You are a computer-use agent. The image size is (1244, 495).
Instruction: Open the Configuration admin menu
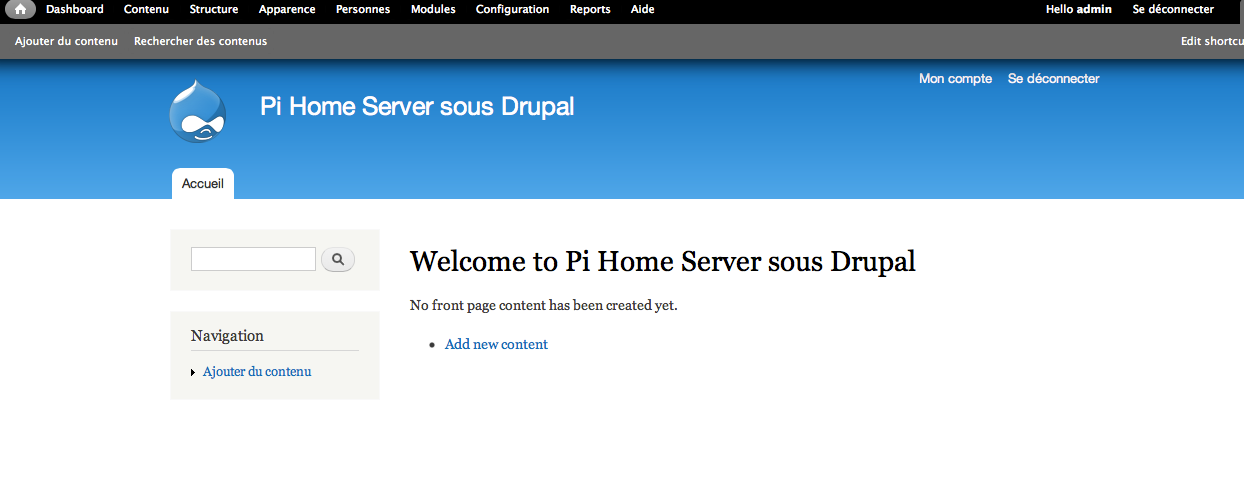(x=512, y=9)
